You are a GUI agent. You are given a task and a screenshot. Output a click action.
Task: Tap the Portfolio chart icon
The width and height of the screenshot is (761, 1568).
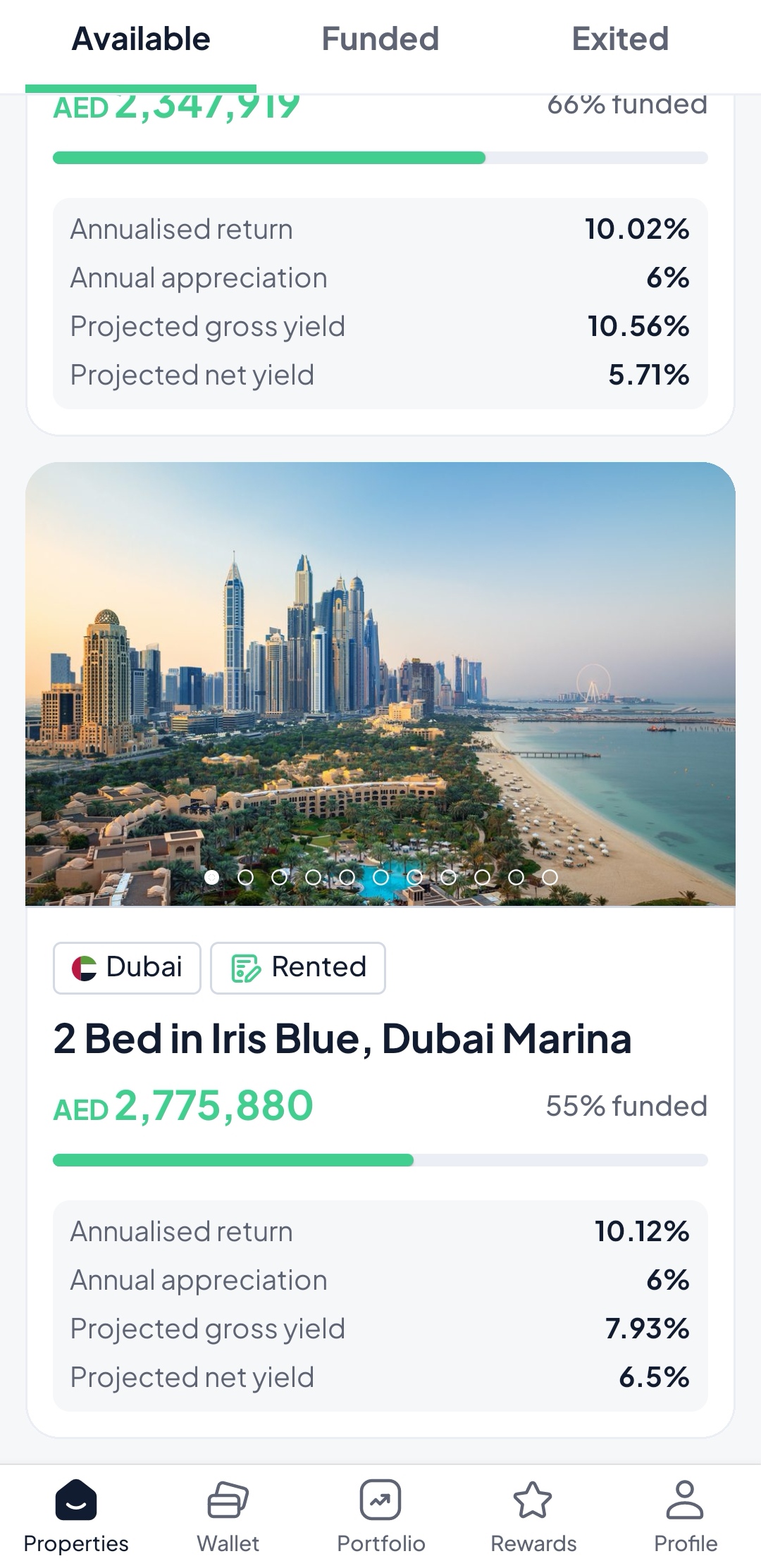point(380,1500)
